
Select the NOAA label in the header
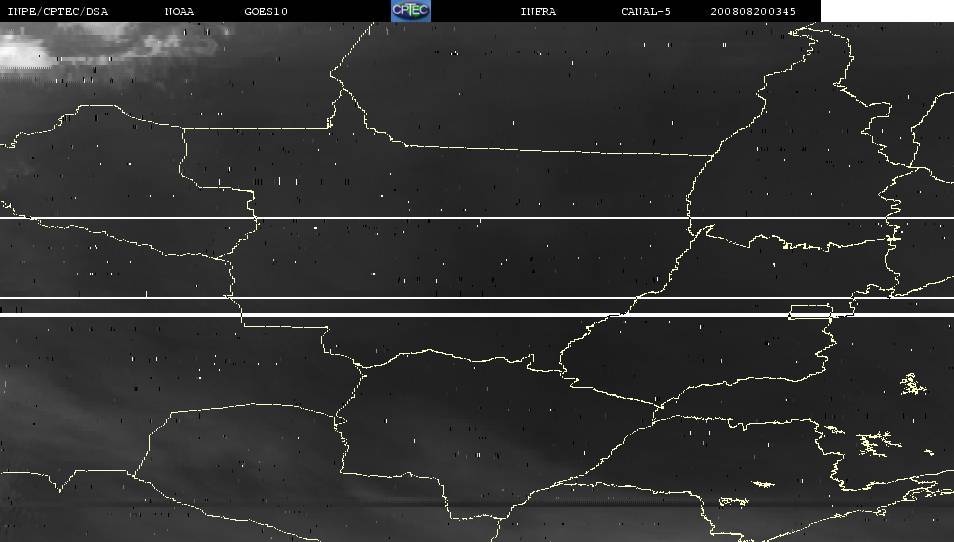tap(180, 11)
